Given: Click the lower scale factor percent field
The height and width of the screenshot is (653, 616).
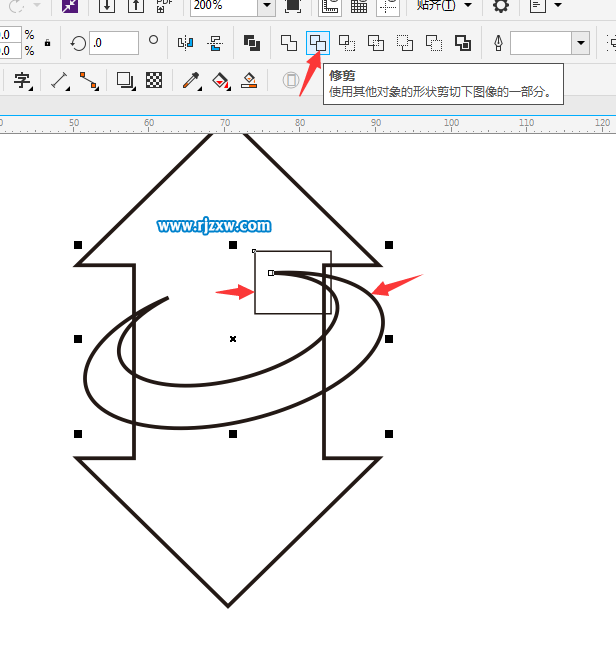Looking at the screenshot, I should [x=10, y=51].
